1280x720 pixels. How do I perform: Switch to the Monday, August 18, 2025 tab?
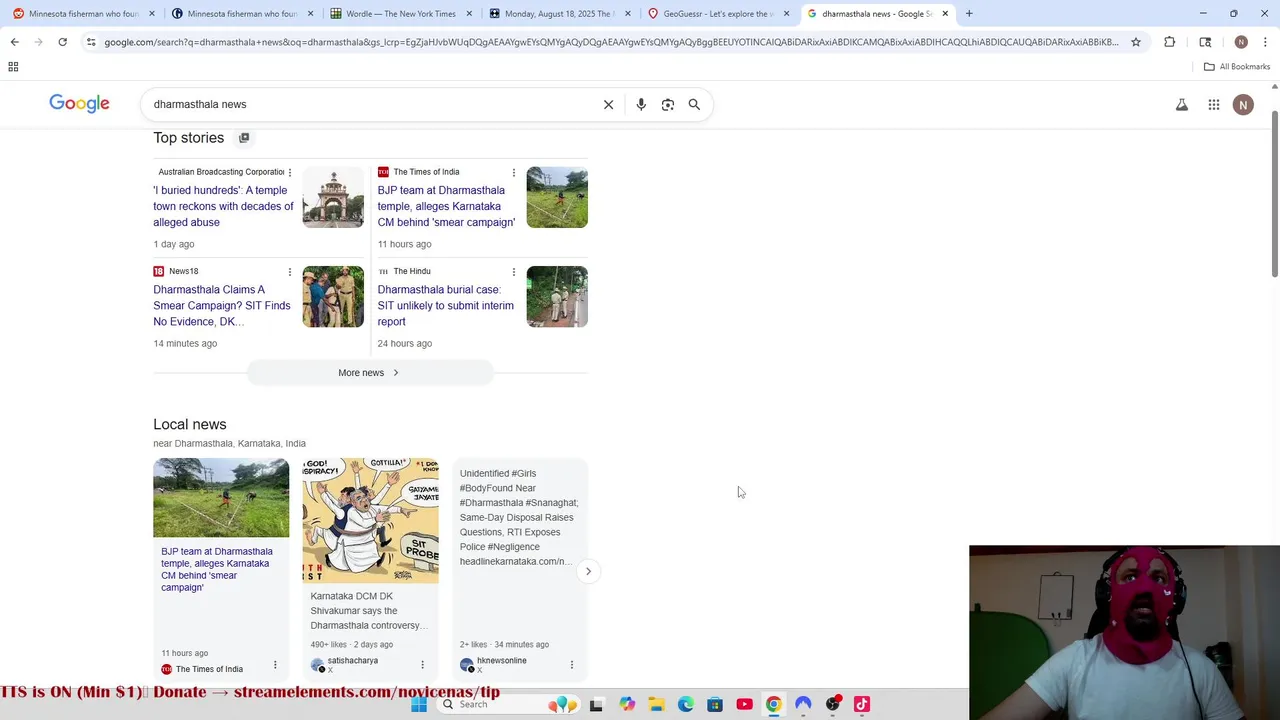(x=559, y=14)
